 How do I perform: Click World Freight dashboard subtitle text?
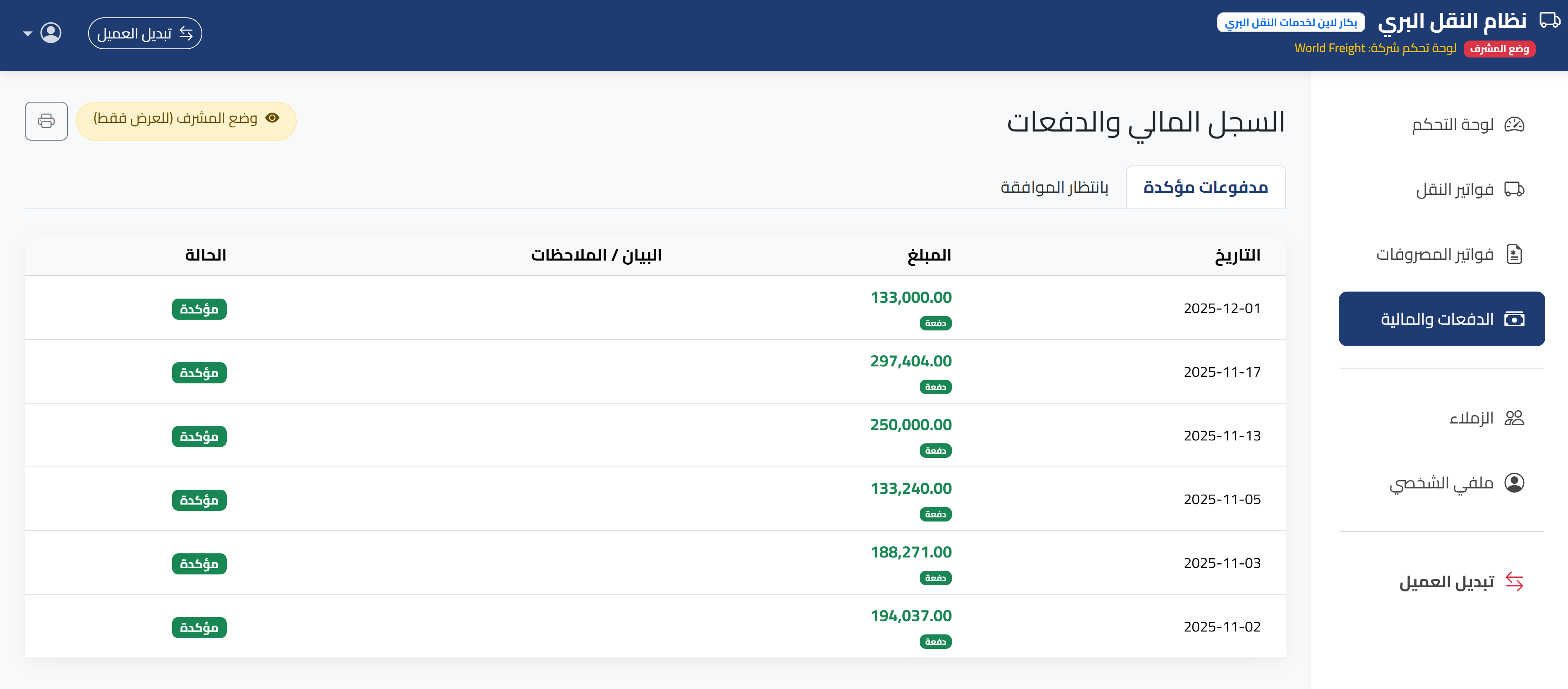(1376, 48)
